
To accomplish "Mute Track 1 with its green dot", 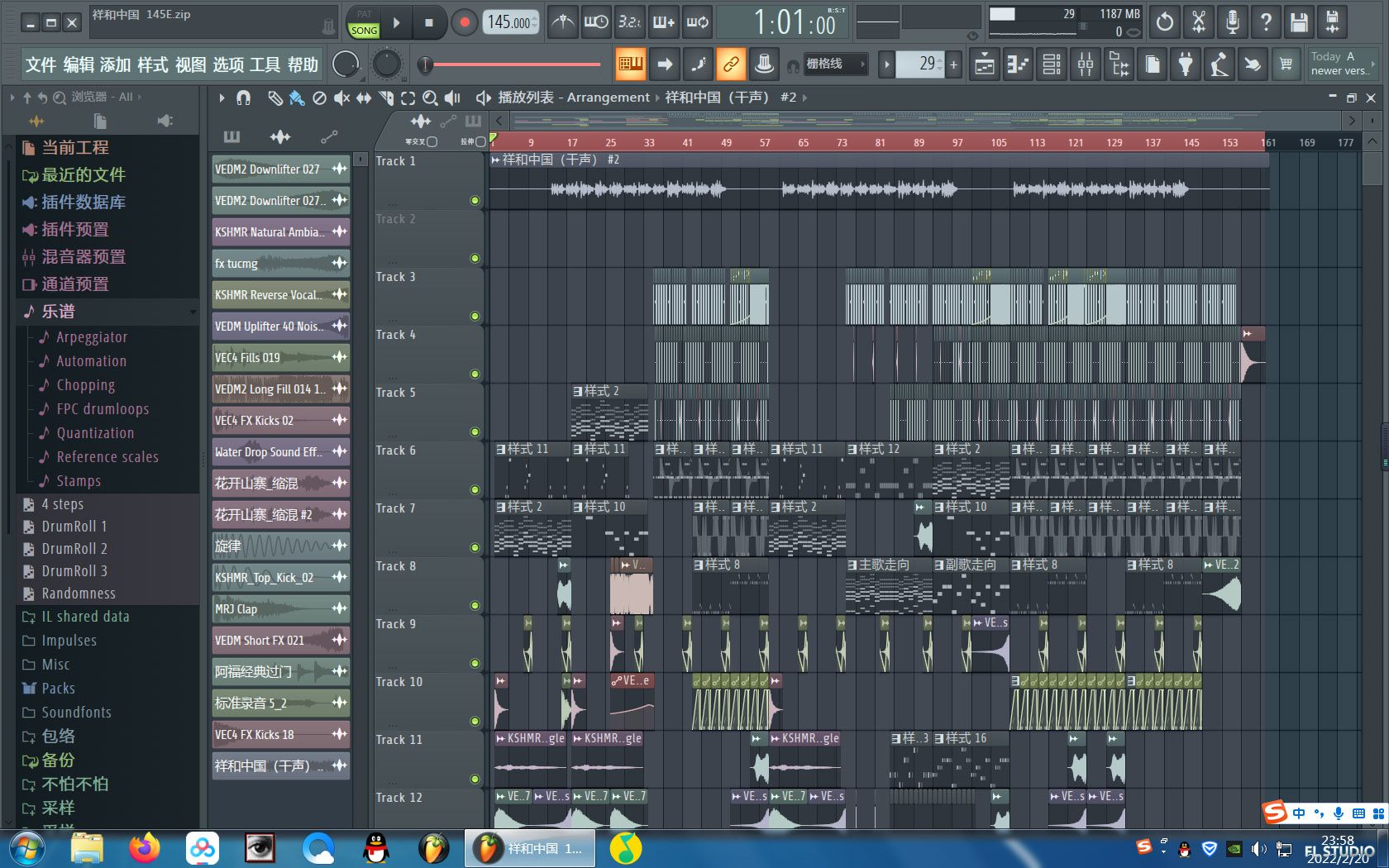I will (475, 200).
